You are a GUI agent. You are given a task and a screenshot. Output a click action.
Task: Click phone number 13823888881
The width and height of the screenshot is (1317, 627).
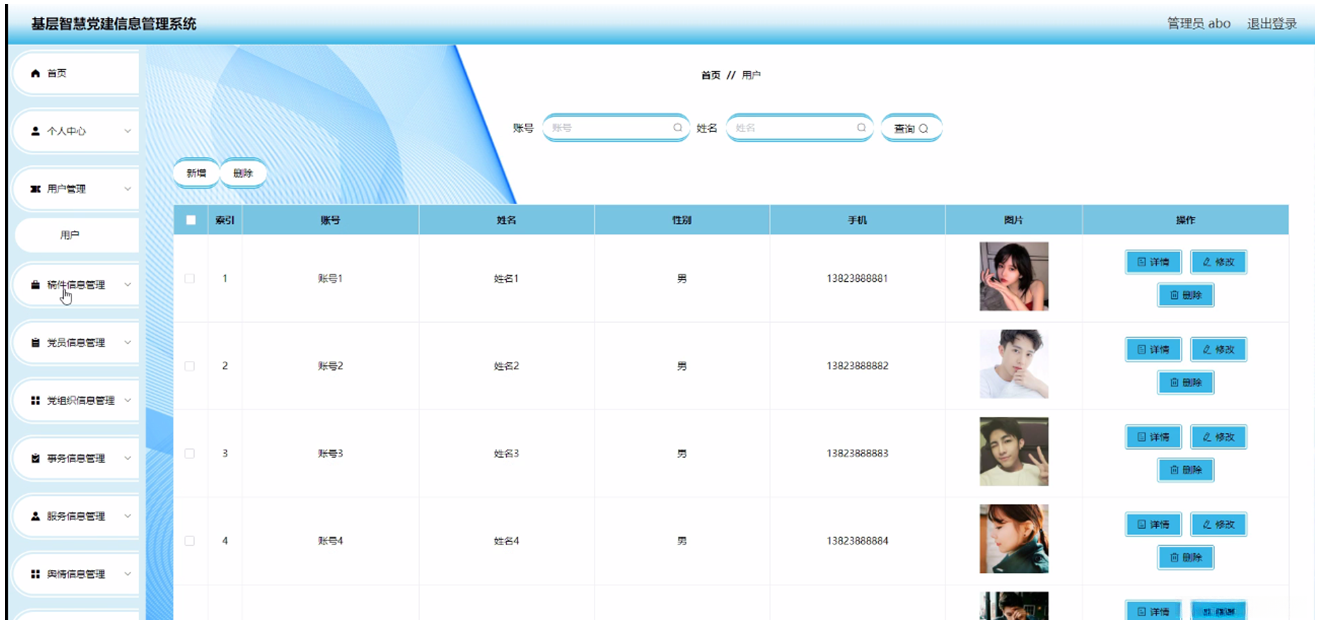(x=857, y=279)
